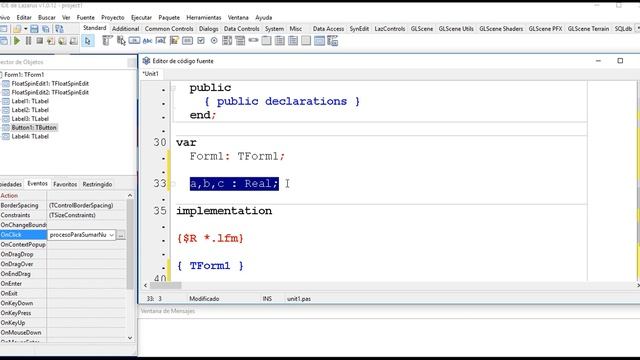The height and width of the screenshot is (360, 640).
Task: Switch to the Data Controls palette tab
Action: tap(242, 29)
